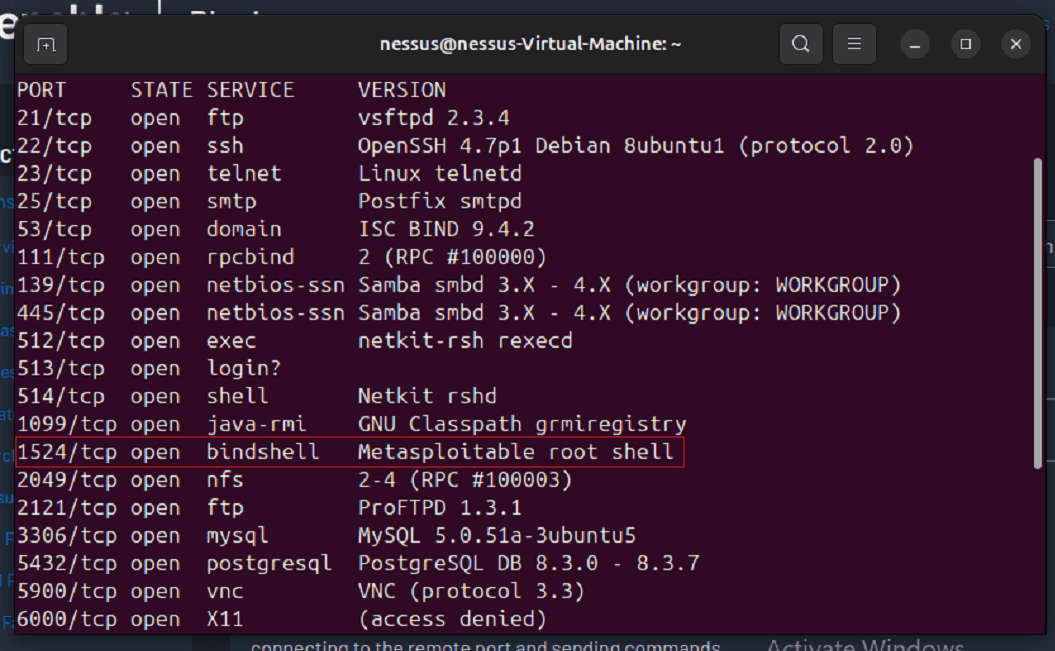The image size is (1055, 651).
Task: Click 'Metasploitable root shell' text
Action: click(x=515, y=453)
